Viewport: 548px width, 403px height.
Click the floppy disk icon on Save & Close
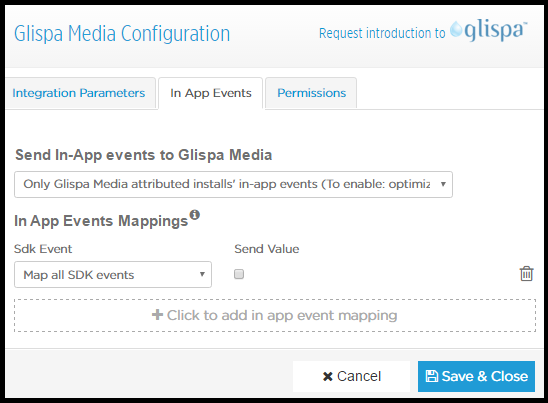coord(432,376)
